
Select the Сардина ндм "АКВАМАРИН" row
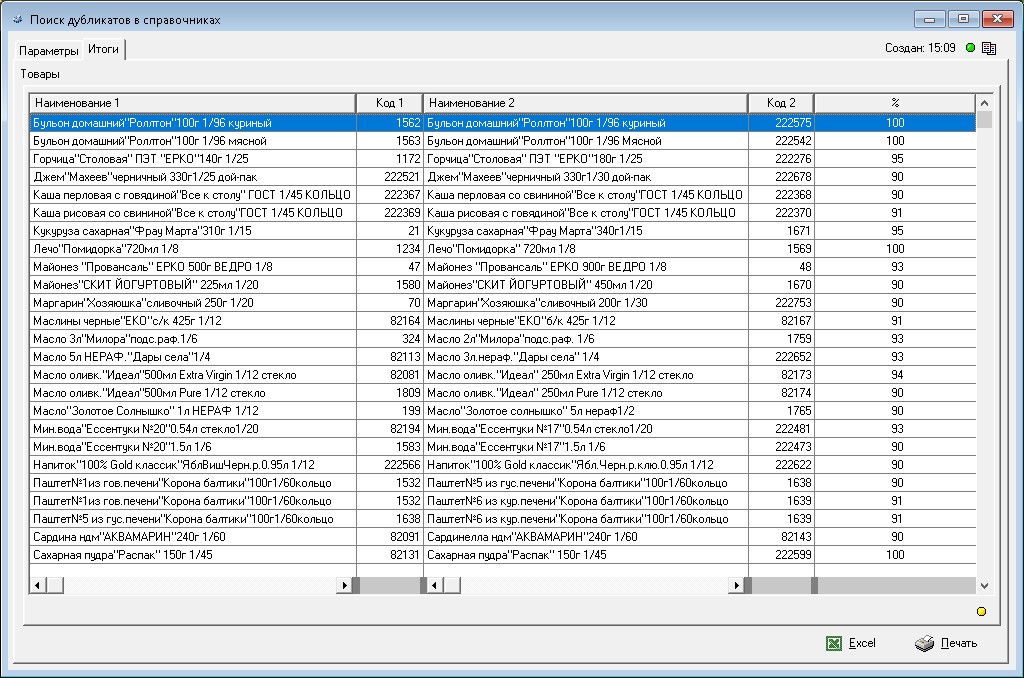pos(192,537)
